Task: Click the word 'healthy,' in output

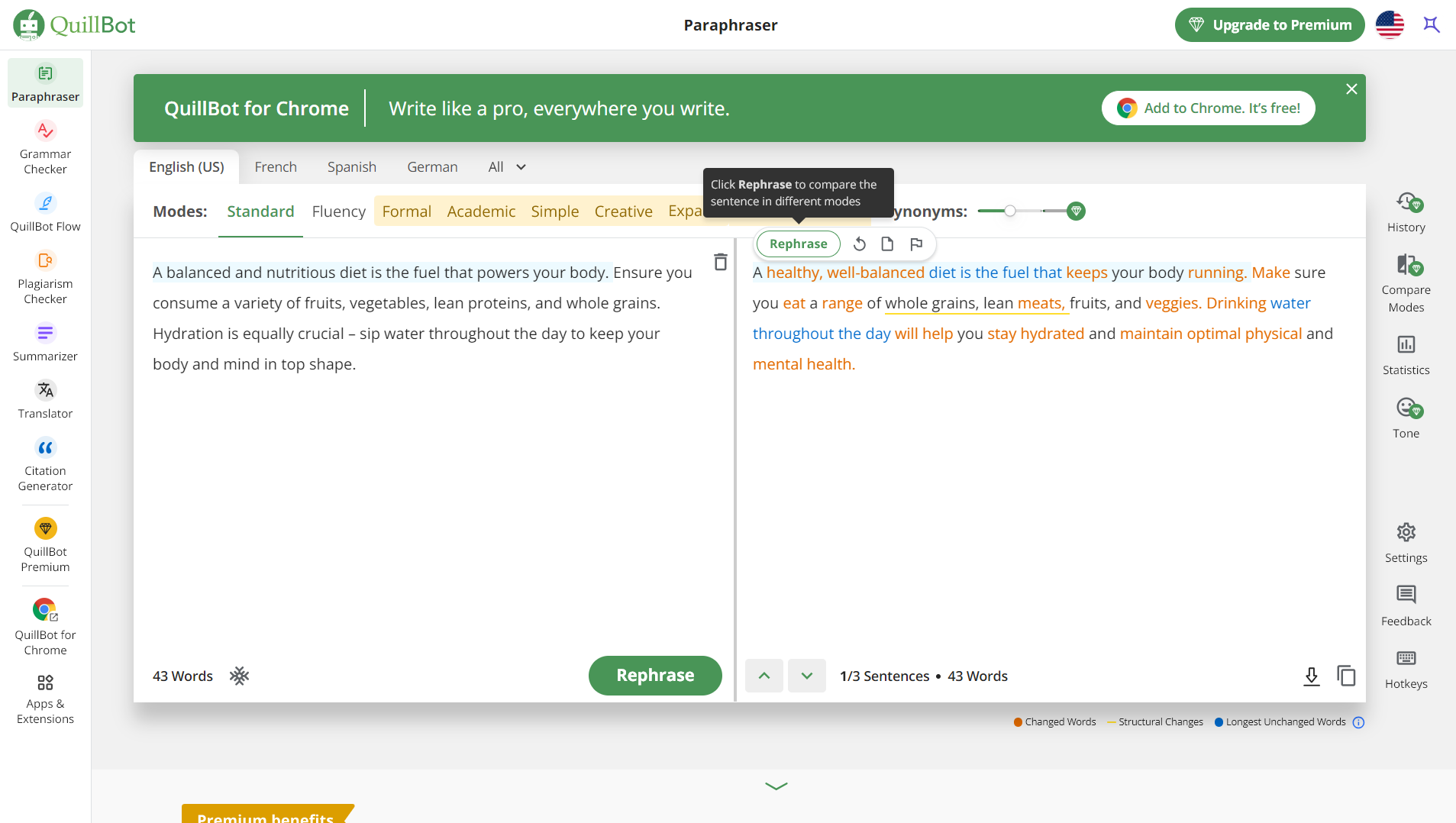Action: 794,273
